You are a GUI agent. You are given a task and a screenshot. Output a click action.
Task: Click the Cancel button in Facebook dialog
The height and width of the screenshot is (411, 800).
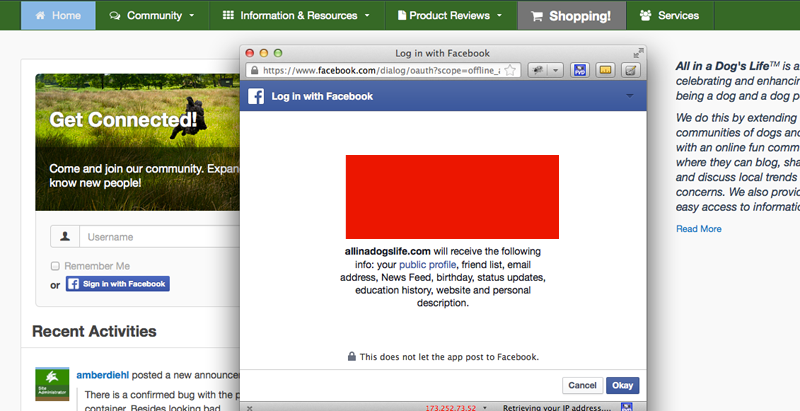click(582, 386)
